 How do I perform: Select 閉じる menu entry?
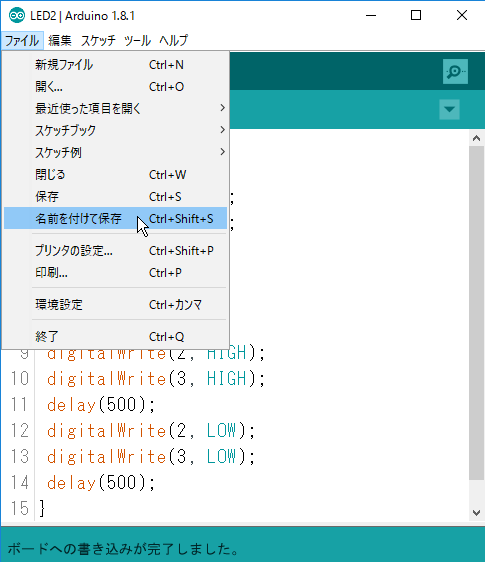(x=115, y=175)
